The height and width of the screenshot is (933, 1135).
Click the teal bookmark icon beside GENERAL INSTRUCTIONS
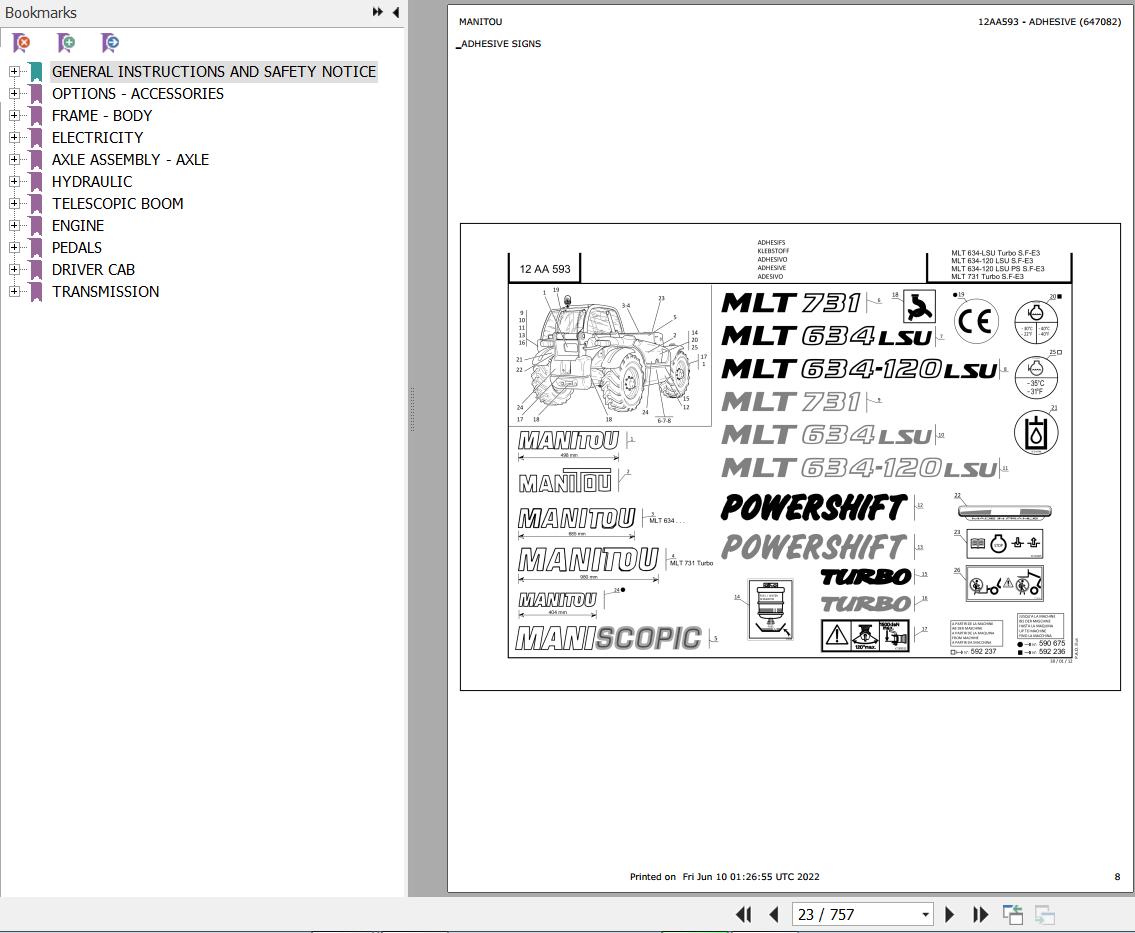coord(36,72)
